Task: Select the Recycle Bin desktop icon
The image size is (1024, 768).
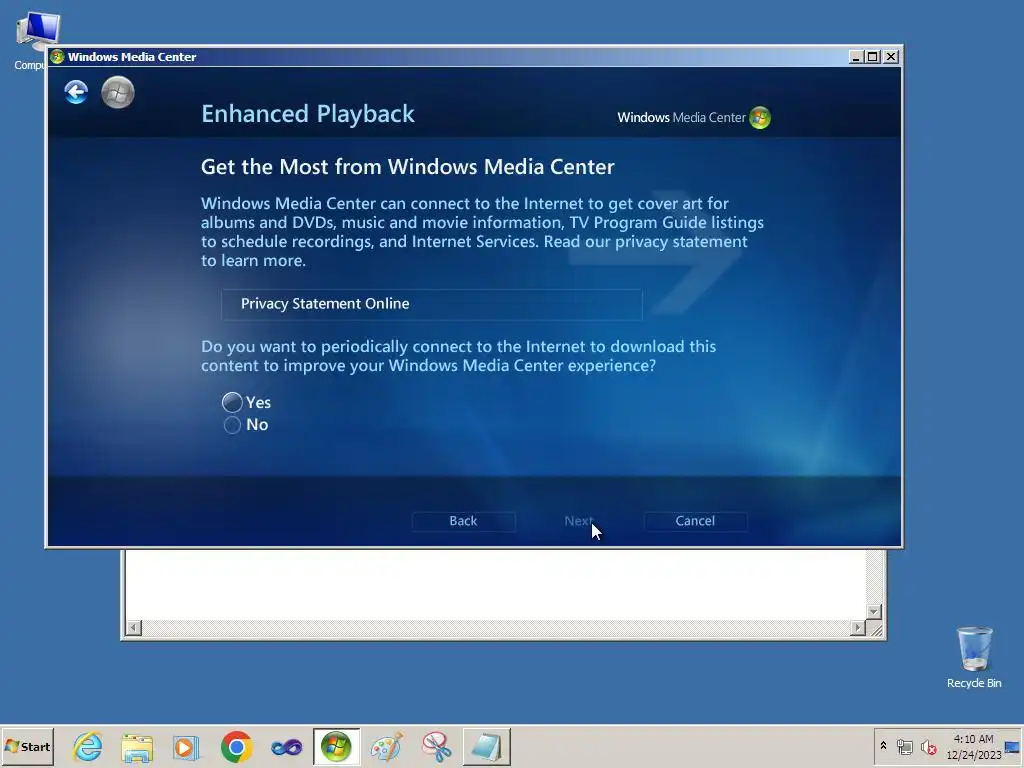Action: [974, 657]
